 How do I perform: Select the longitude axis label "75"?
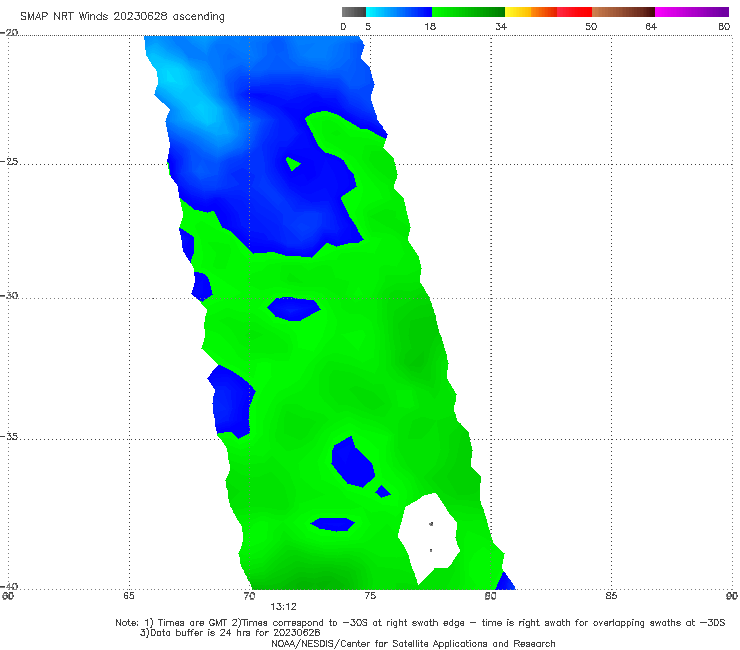(x=370, y=596)
